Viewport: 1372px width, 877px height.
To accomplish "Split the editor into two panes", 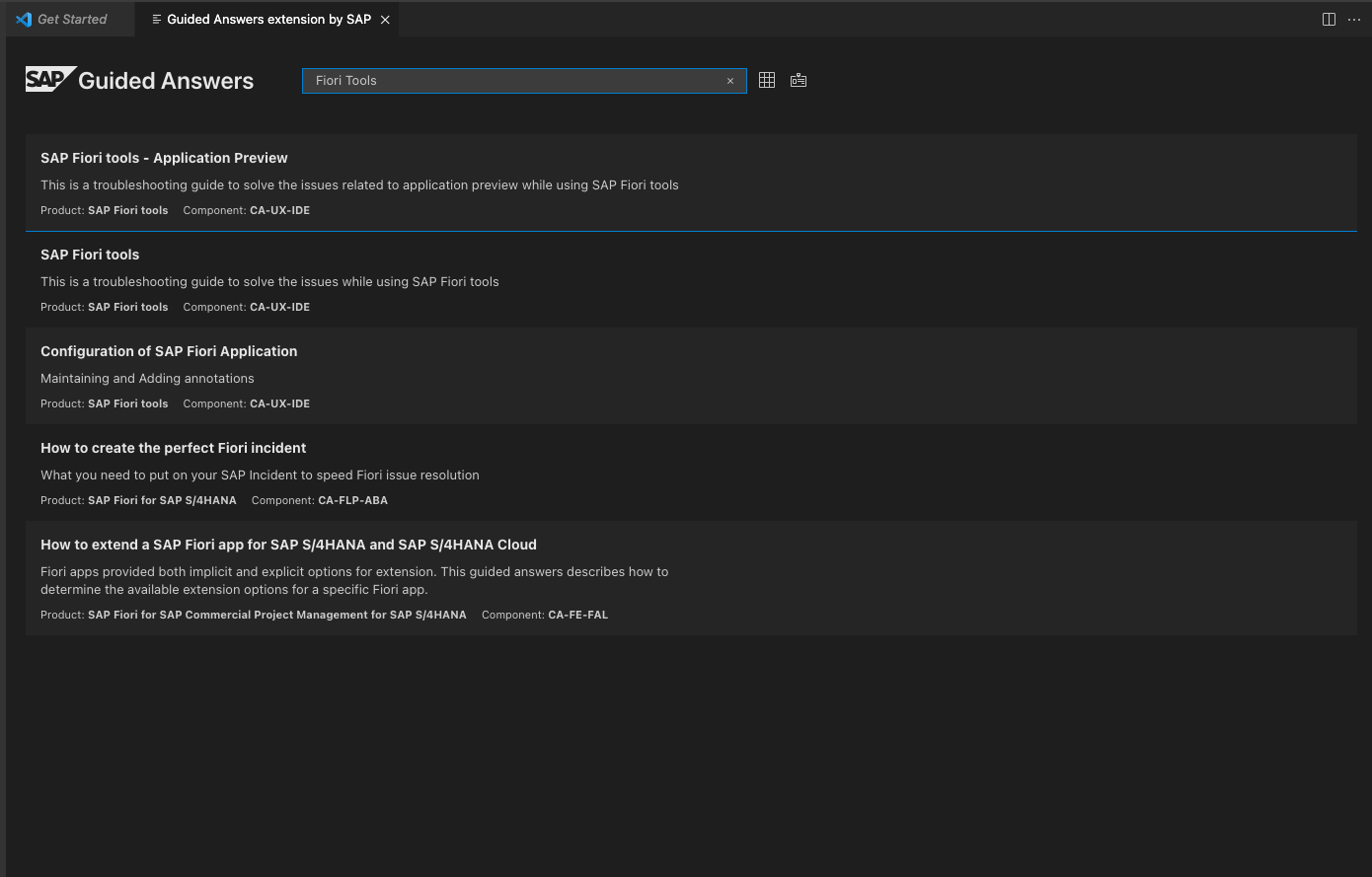I will pos(1329,19).
